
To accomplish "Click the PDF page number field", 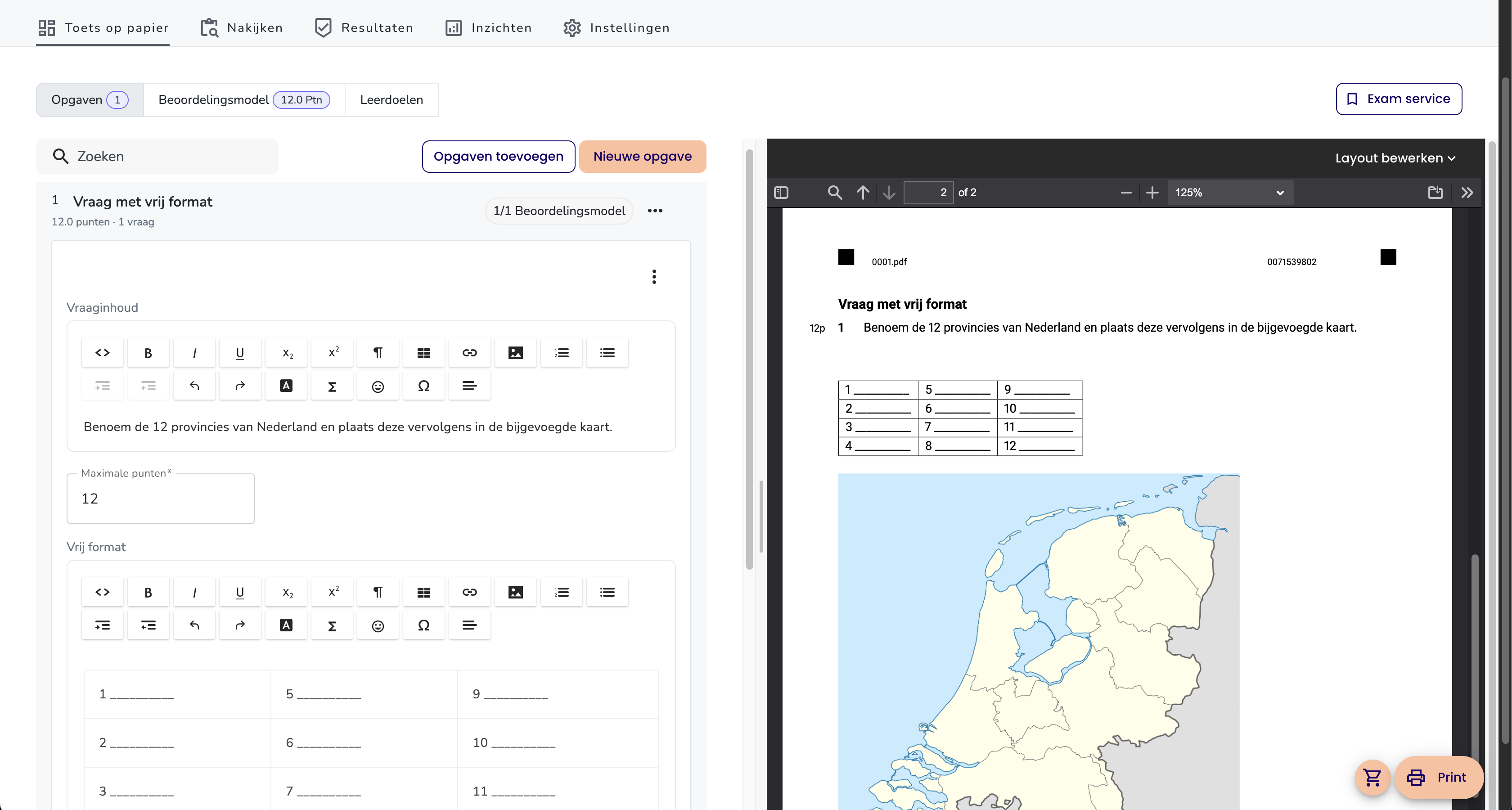I will point(928,193).
